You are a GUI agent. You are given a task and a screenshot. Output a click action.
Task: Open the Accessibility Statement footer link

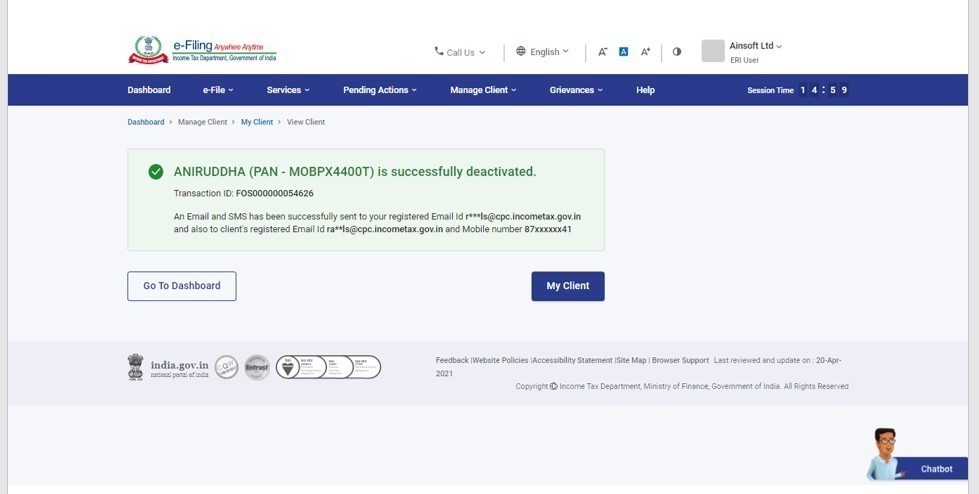click(x=573, y=360)
